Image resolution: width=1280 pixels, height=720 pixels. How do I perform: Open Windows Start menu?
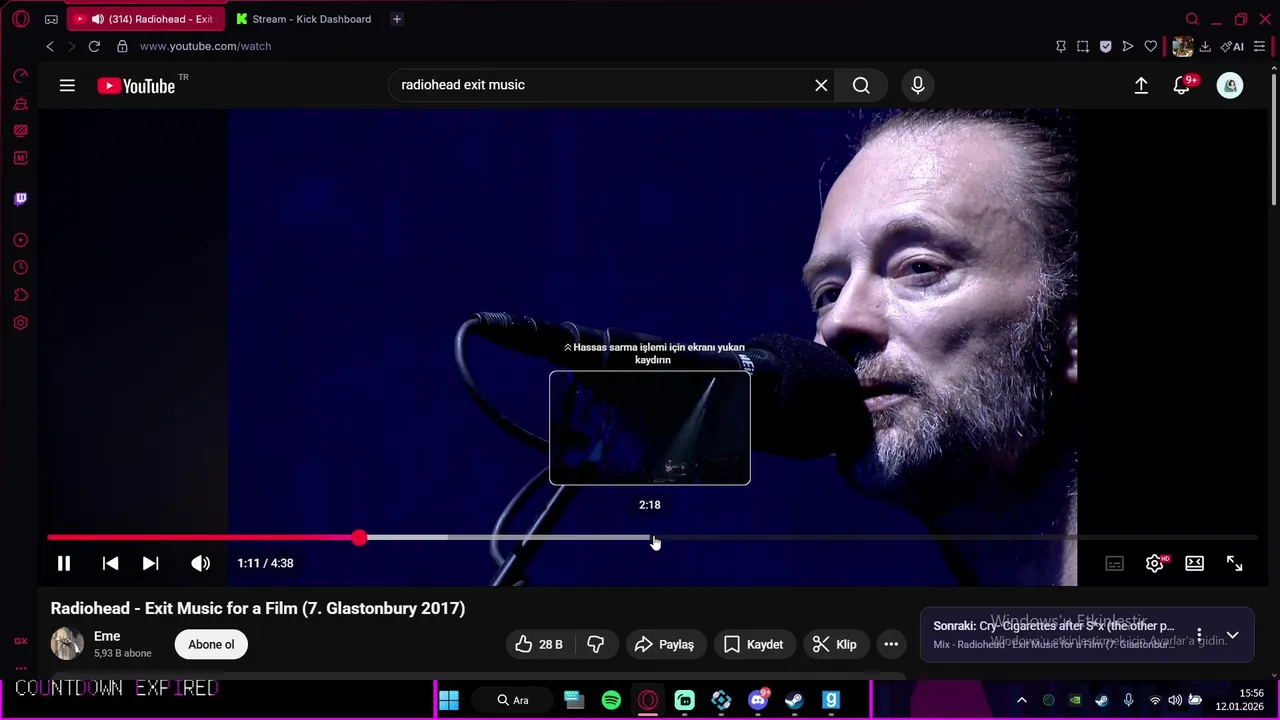click(448, 700)
